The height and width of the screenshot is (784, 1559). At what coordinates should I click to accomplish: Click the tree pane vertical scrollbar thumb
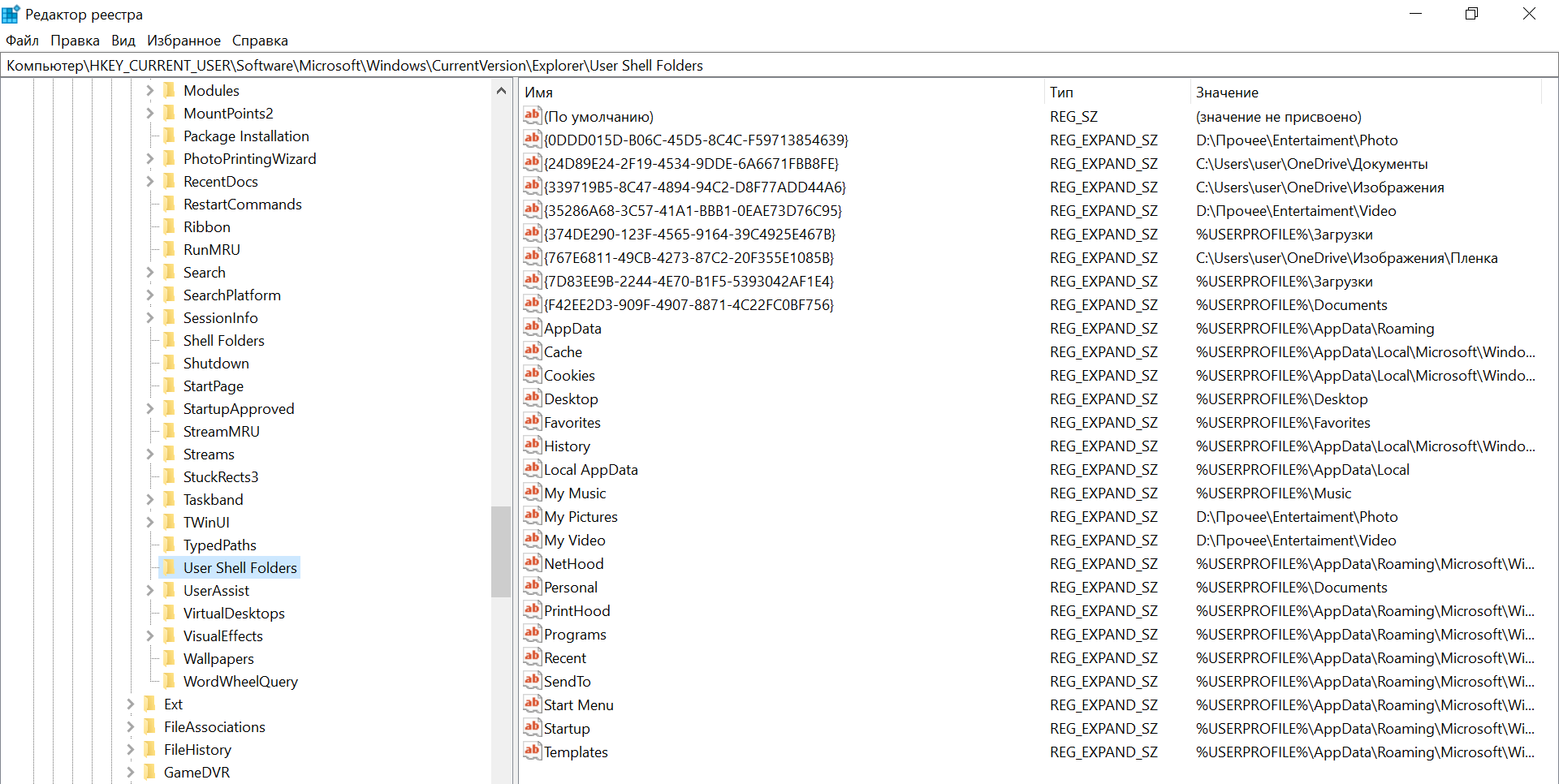coord(501,551)
